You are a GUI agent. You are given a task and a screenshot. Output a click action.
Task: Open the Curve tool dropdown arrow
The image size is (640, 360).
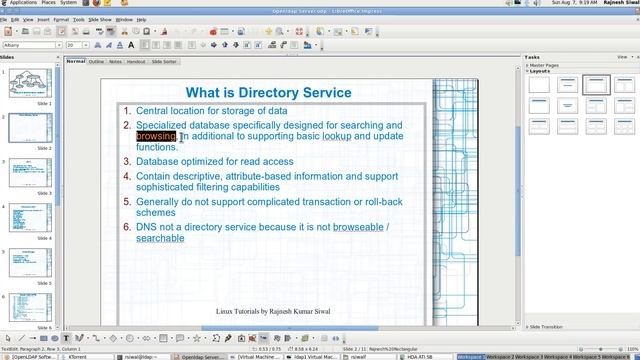[x=87, y=338]
